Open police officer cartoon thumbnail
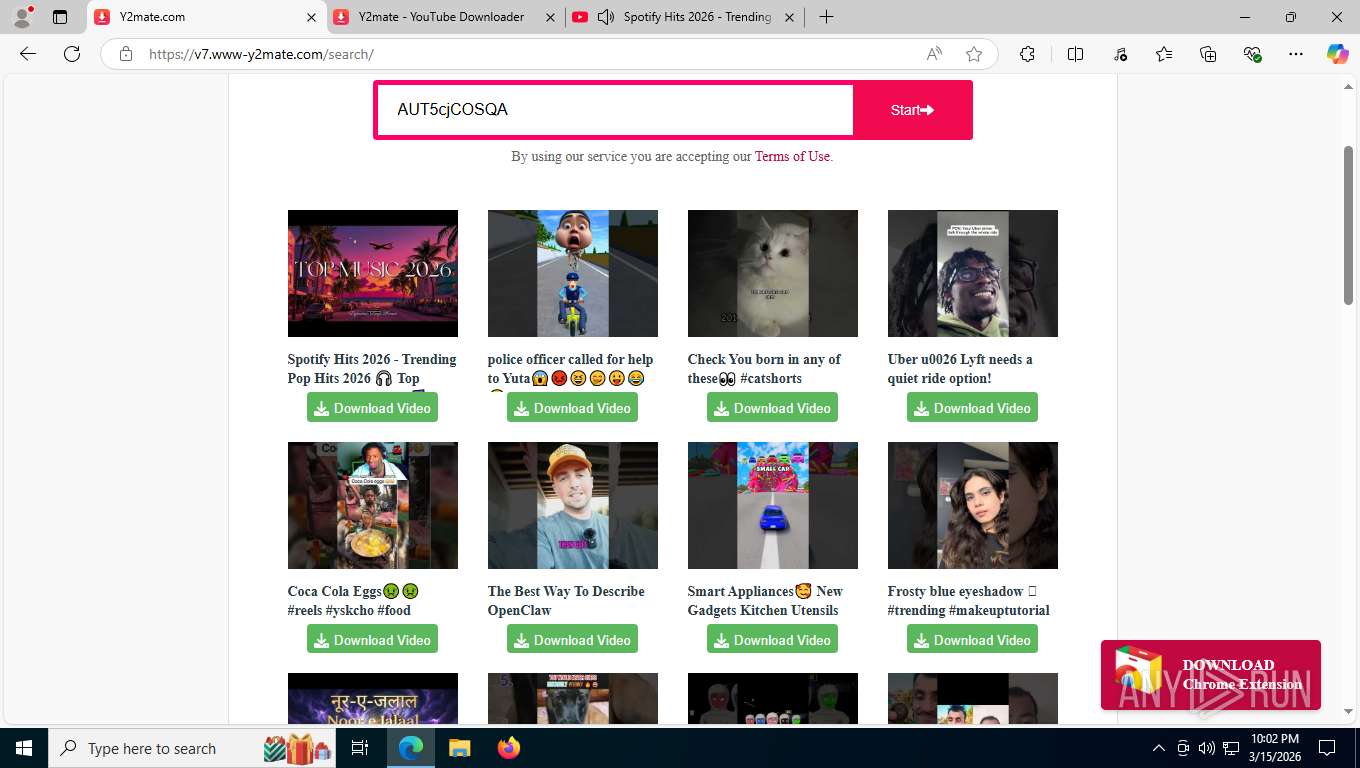This screenshot has height=768, width=1360. point(573,273)
